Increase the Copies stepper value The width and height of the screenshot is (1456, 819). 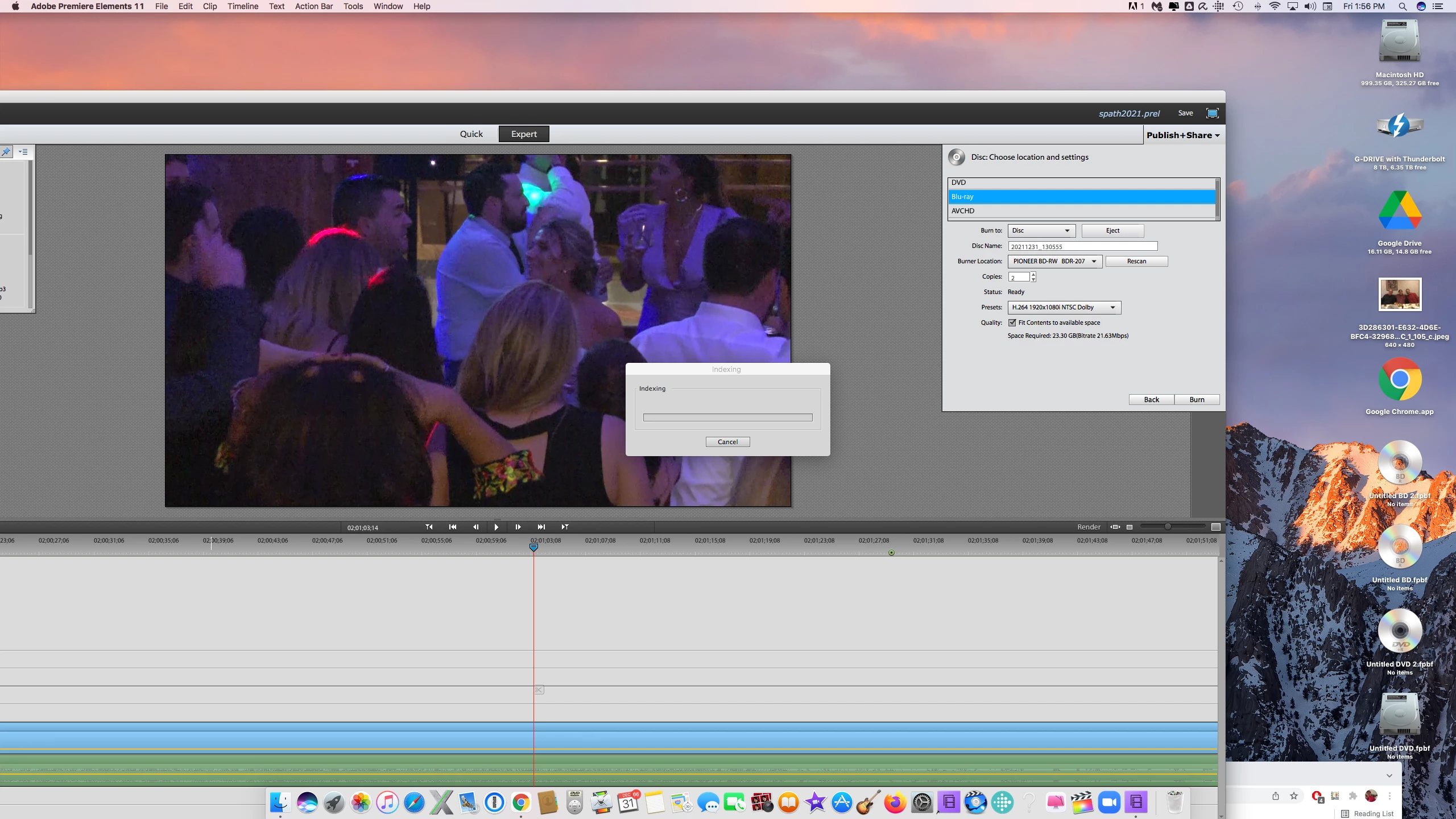click(1033, 274)
